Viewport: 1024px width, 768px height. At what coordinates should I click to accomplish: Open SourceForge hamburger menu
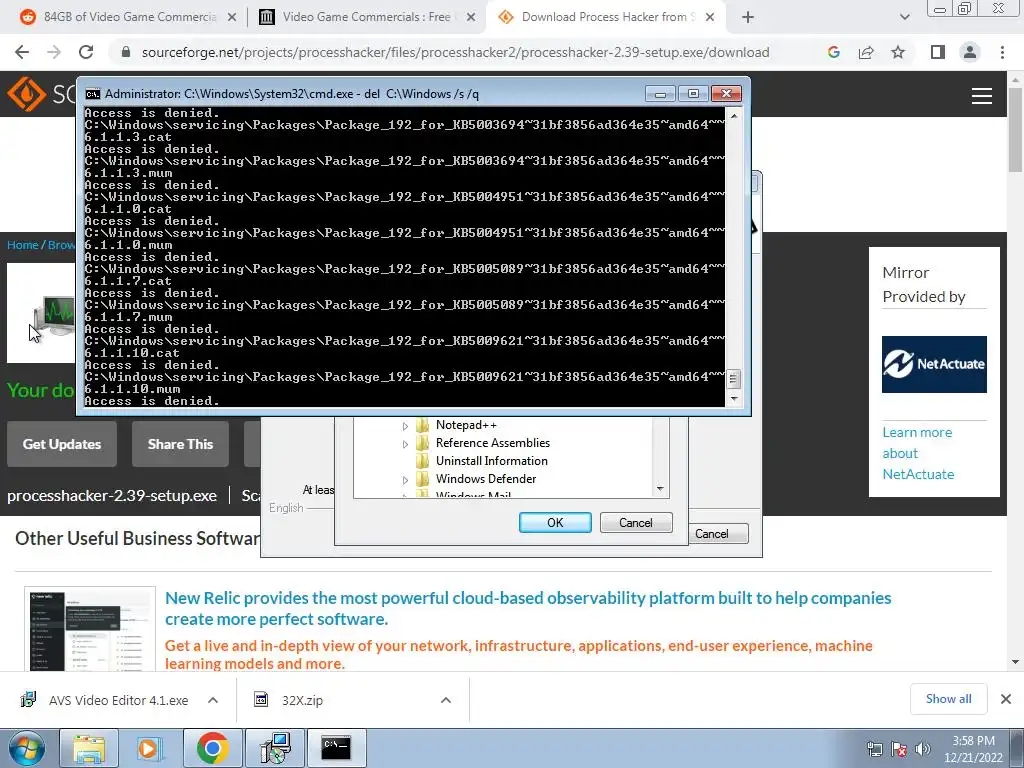[x=982, y=96]
